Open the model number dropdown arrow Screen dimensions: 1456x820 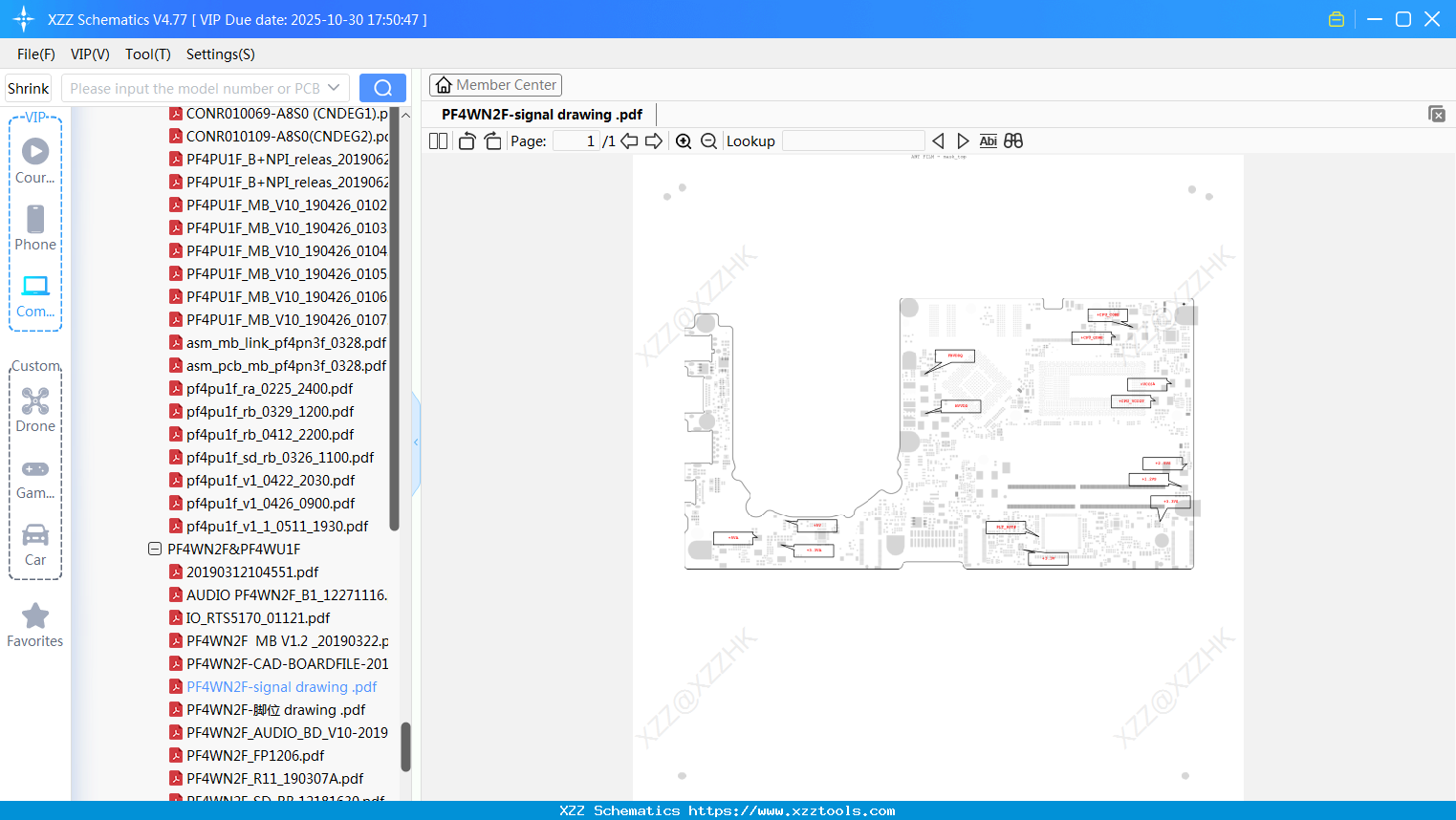[x=334, y=88]
